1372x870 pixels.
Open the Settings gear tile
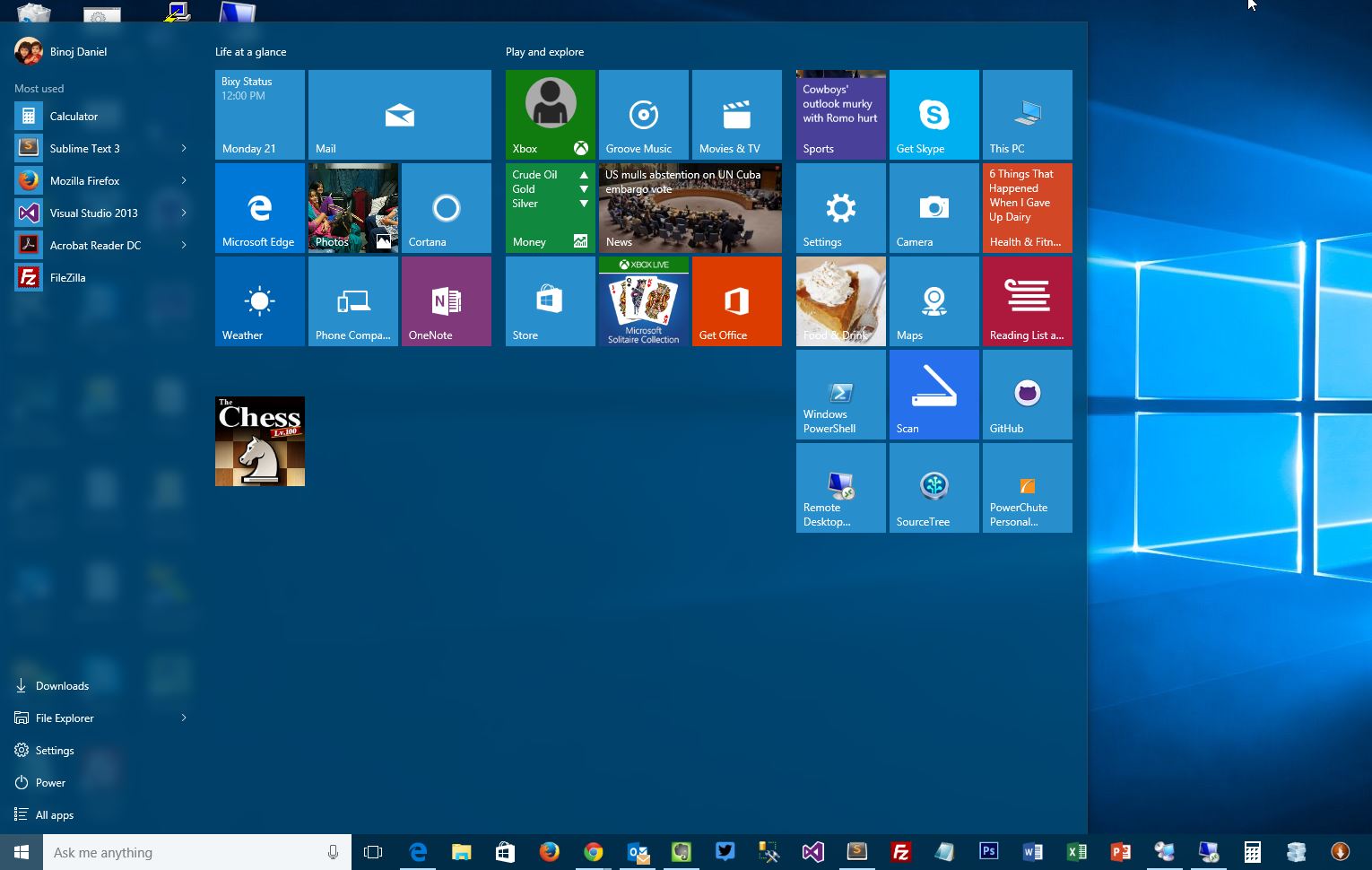841,208
